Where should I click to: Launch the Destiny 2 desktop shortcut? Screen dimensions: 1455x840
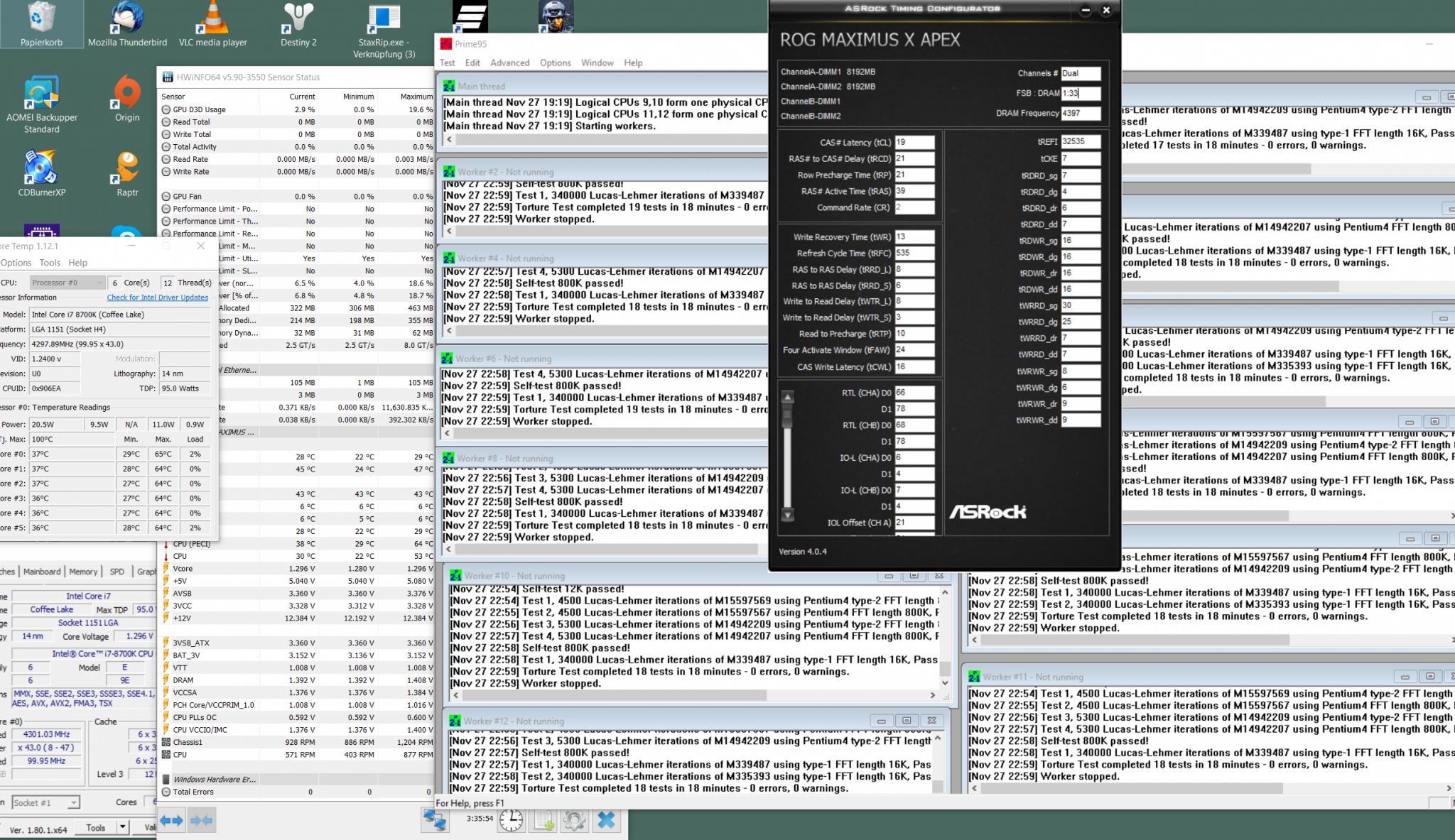(298, 23)
